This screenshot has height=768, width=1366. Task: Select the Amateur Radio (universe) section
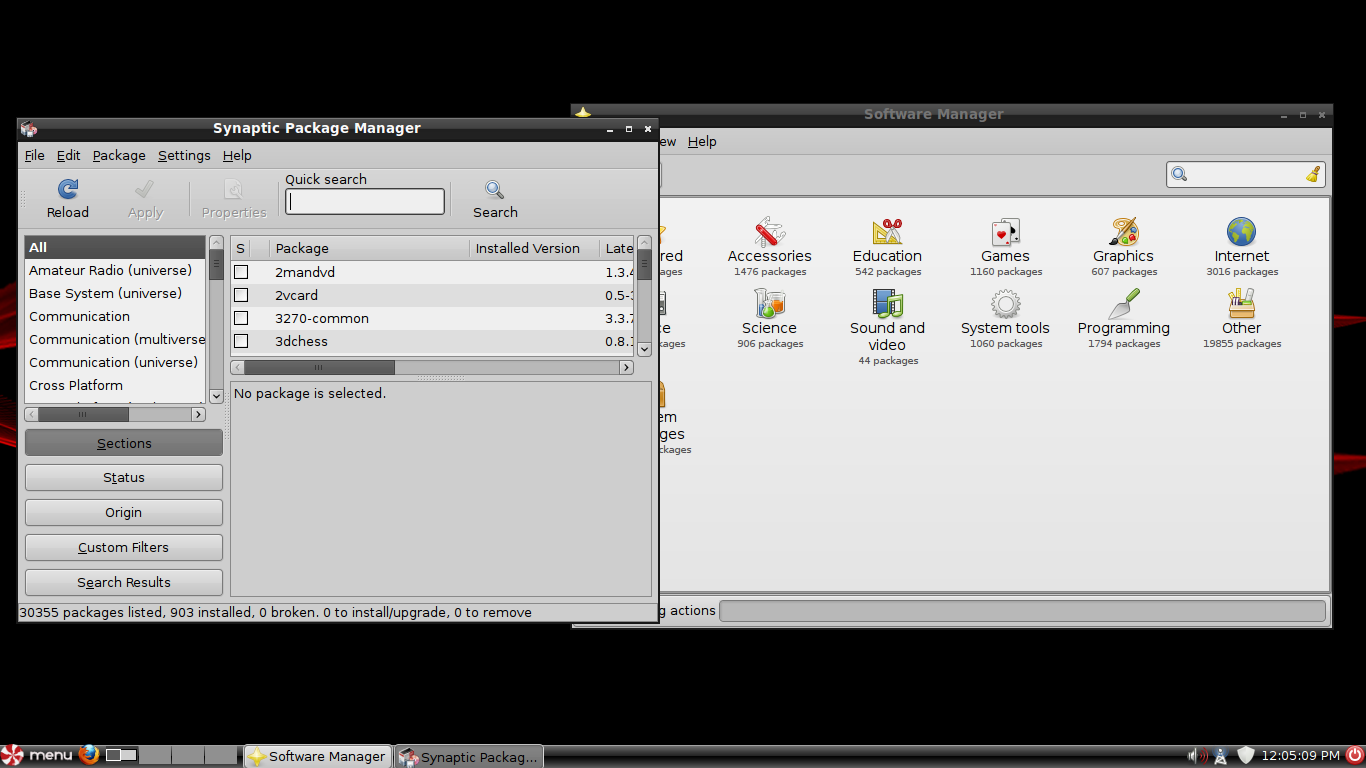[115, 270]
